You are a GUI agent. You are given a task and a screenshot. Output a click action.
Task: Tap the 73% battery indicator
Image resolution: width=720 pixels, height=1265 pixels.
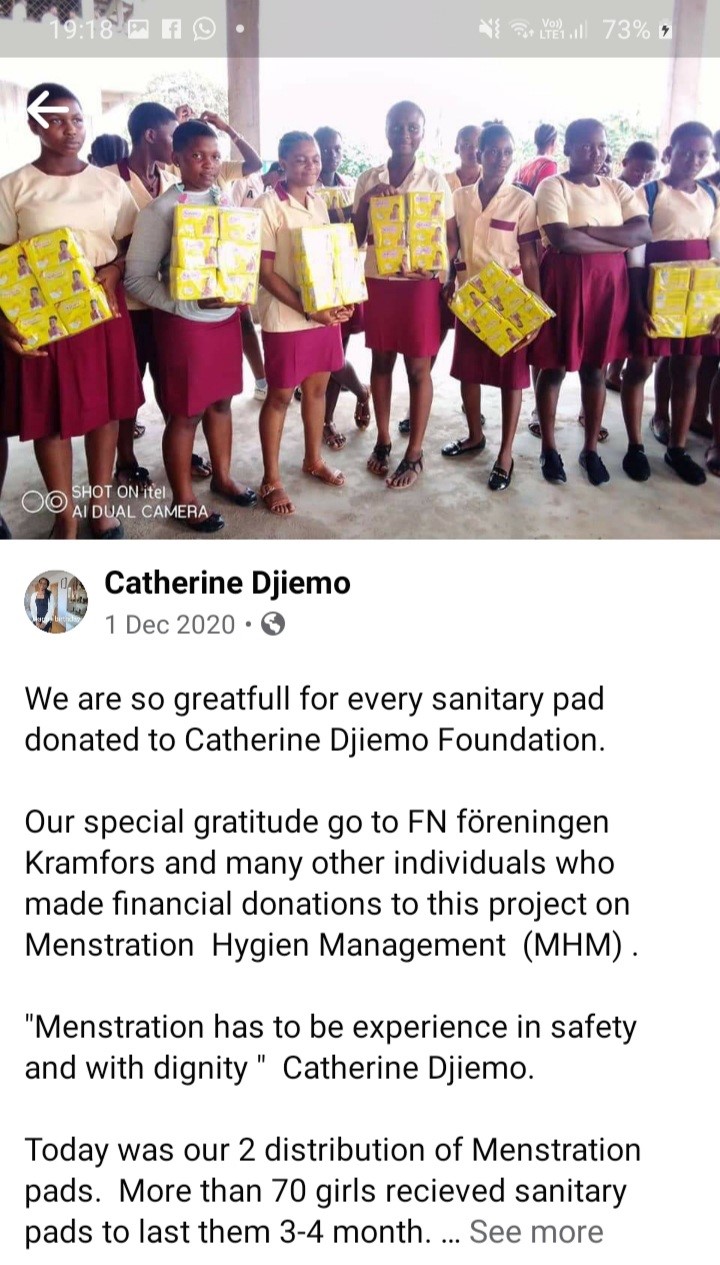tap(639, 30)
